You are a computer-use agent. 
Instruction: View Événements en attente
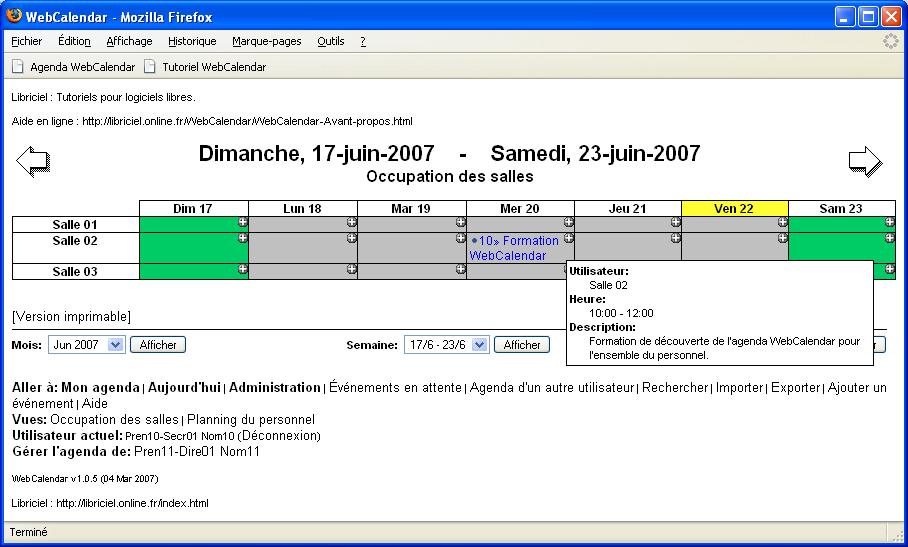395,388
